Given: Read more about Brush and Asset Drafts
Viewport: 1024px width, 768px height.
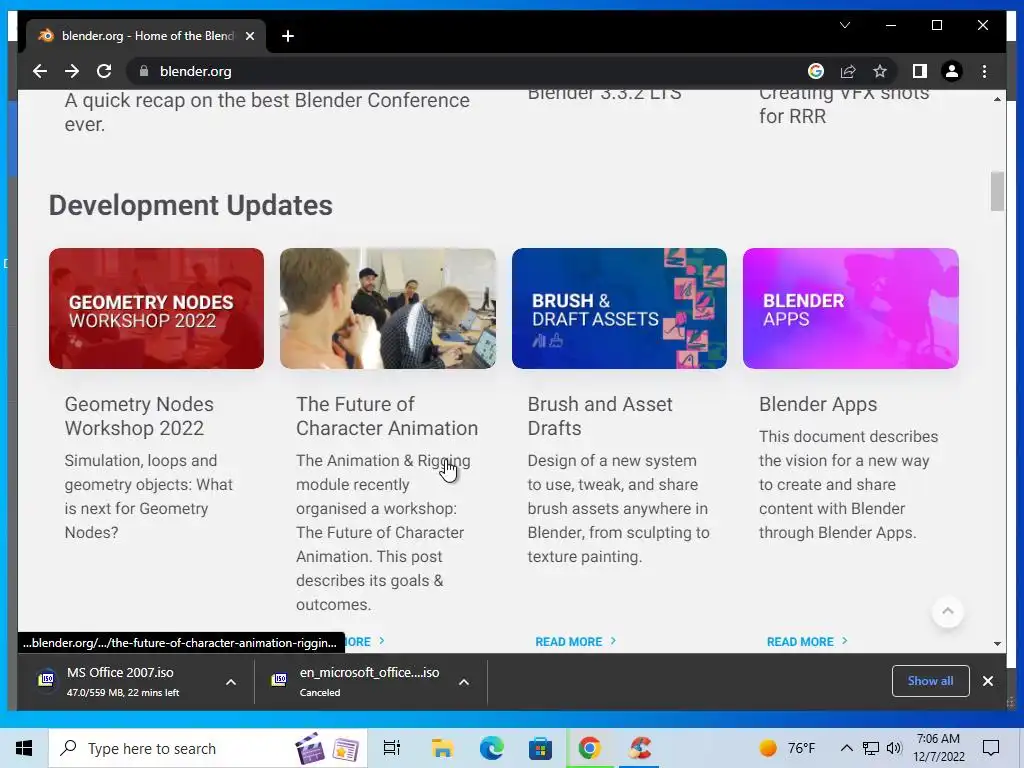Looking at the screenshot, I should tap(575, 641).
